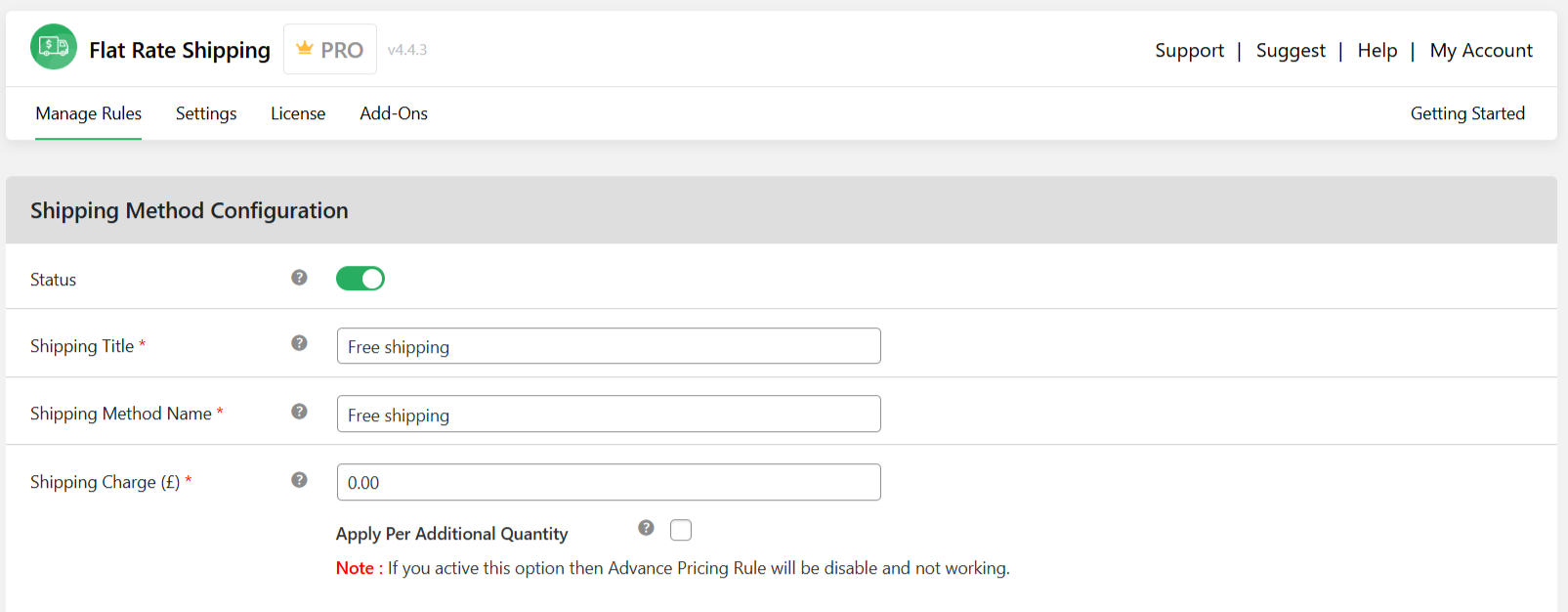Image resolution: width=1568 pixels, height=612 pixels.
Task: Open the help tooltip beside Shipping Charge
Action: pyautogui.click(x=299, y=480)
